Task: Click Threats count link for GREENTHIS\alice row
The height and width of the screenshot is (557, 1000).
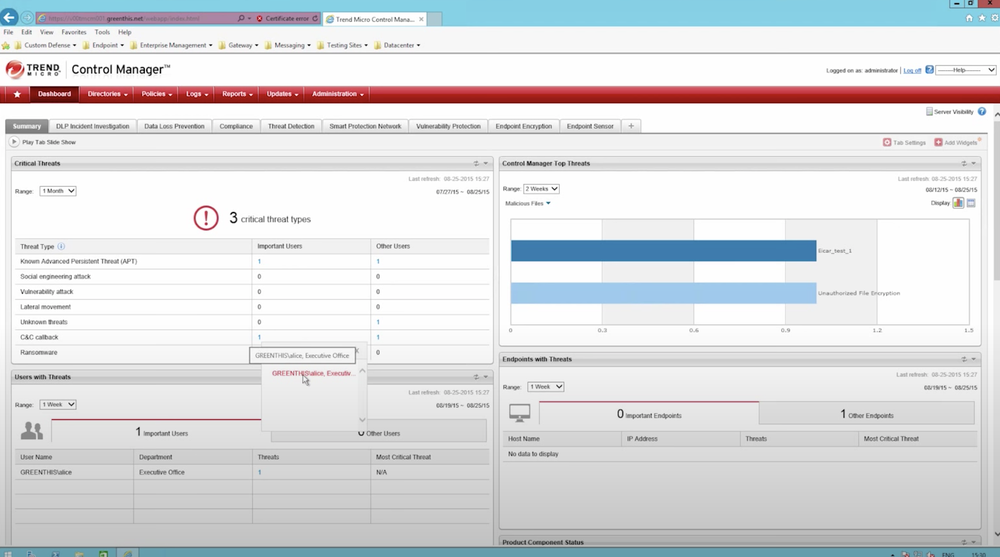Action: 259,473
